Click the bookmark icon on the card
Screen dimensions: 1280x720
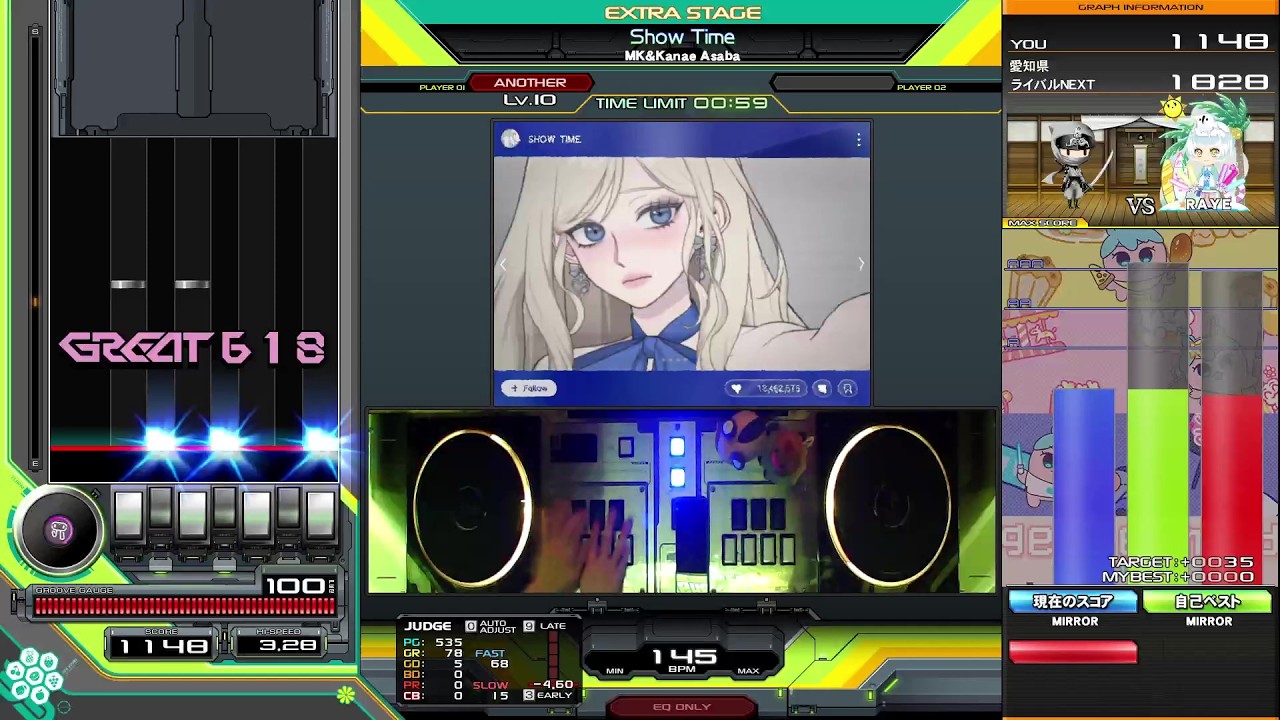tap(847, 388)
